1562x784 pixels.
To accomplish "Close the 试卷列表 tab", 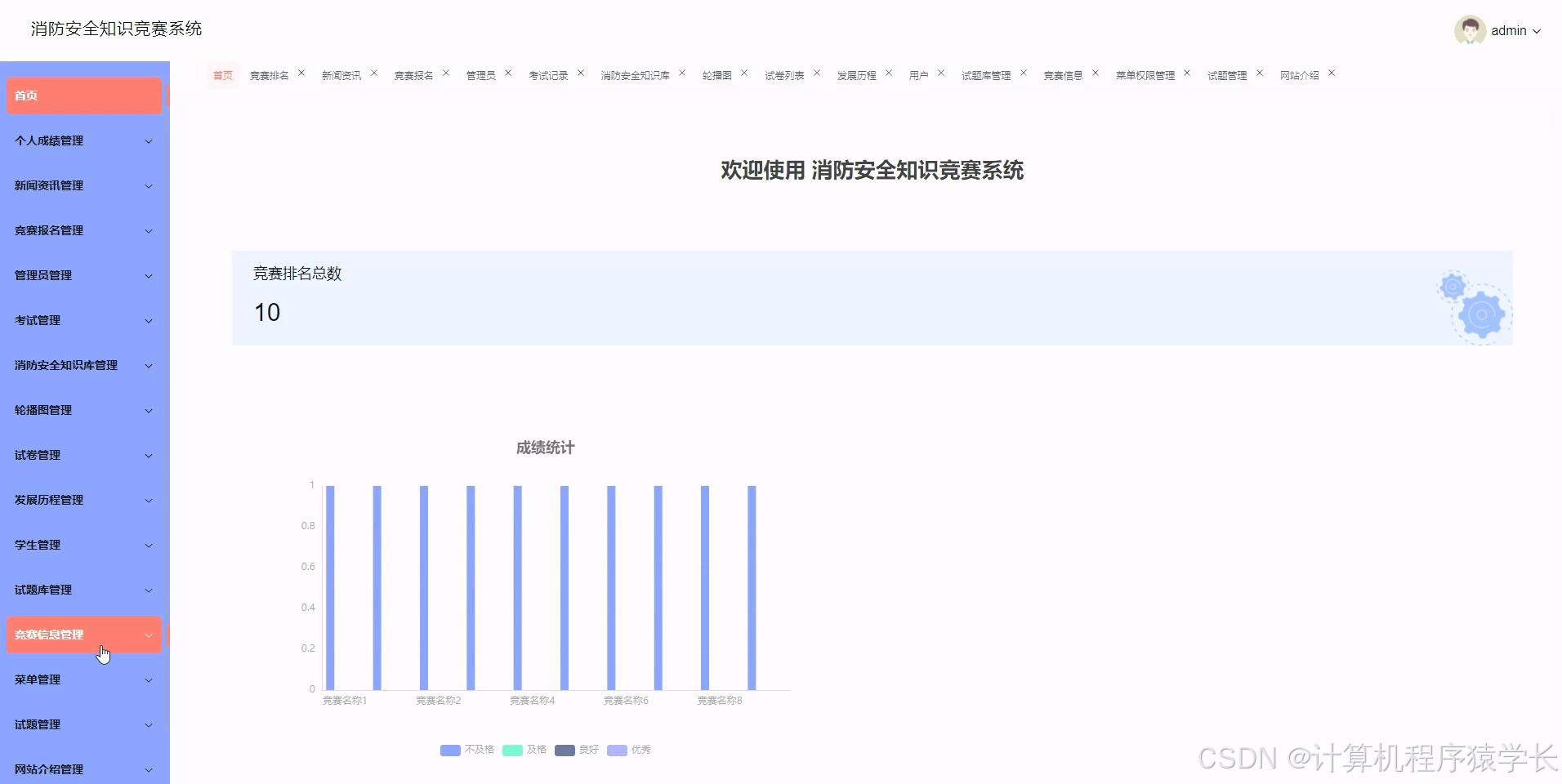I will coord(817,73).
